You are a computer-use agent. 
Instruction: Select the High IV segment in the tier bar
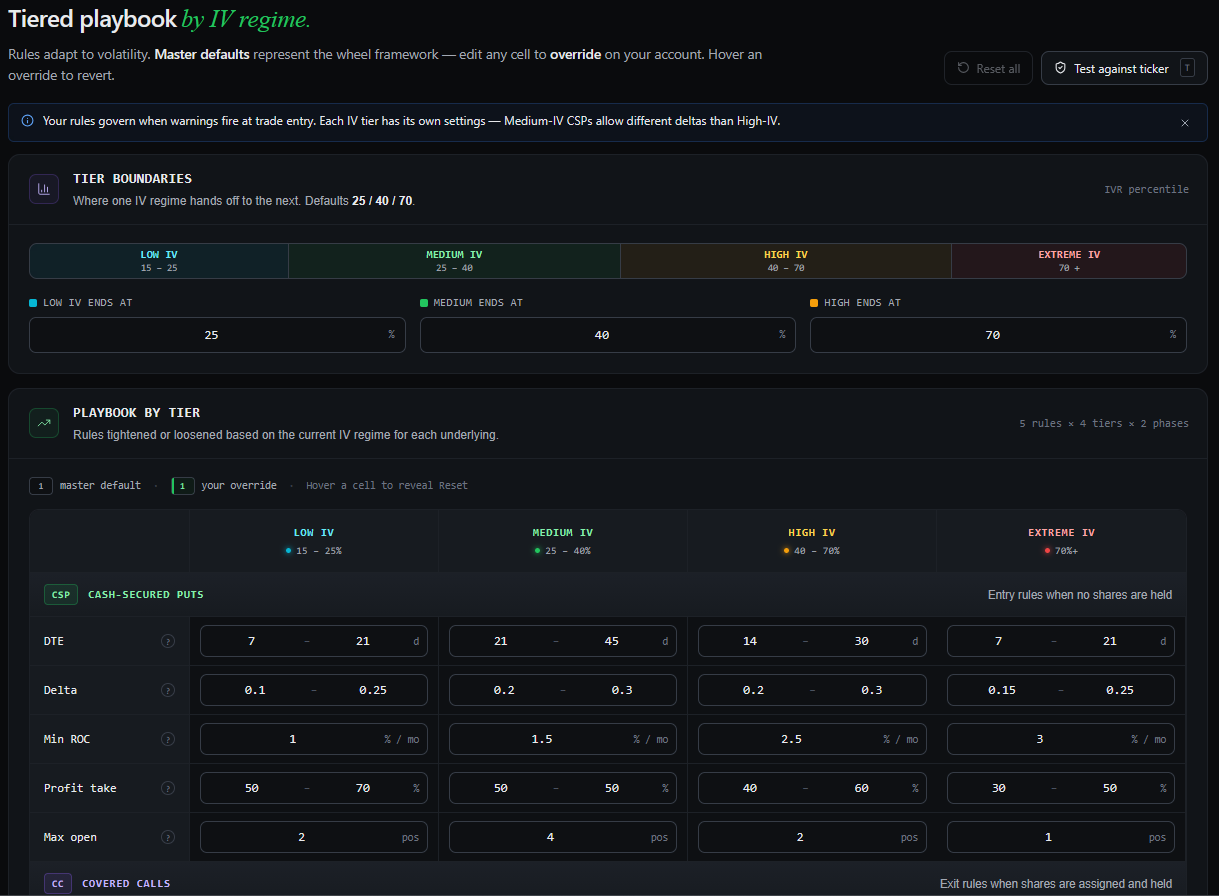(785, 261)
